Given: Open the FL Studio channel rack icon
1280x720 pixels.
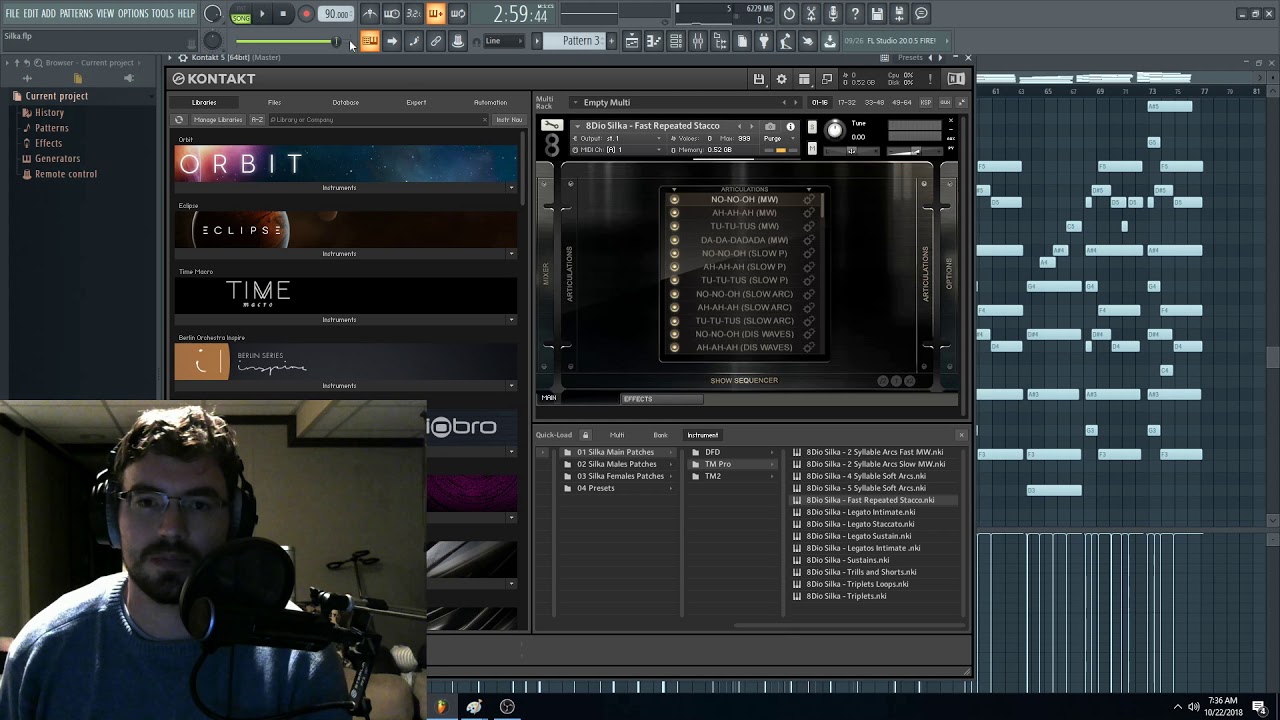Looking at the screenshot, I should pos(675,41).
